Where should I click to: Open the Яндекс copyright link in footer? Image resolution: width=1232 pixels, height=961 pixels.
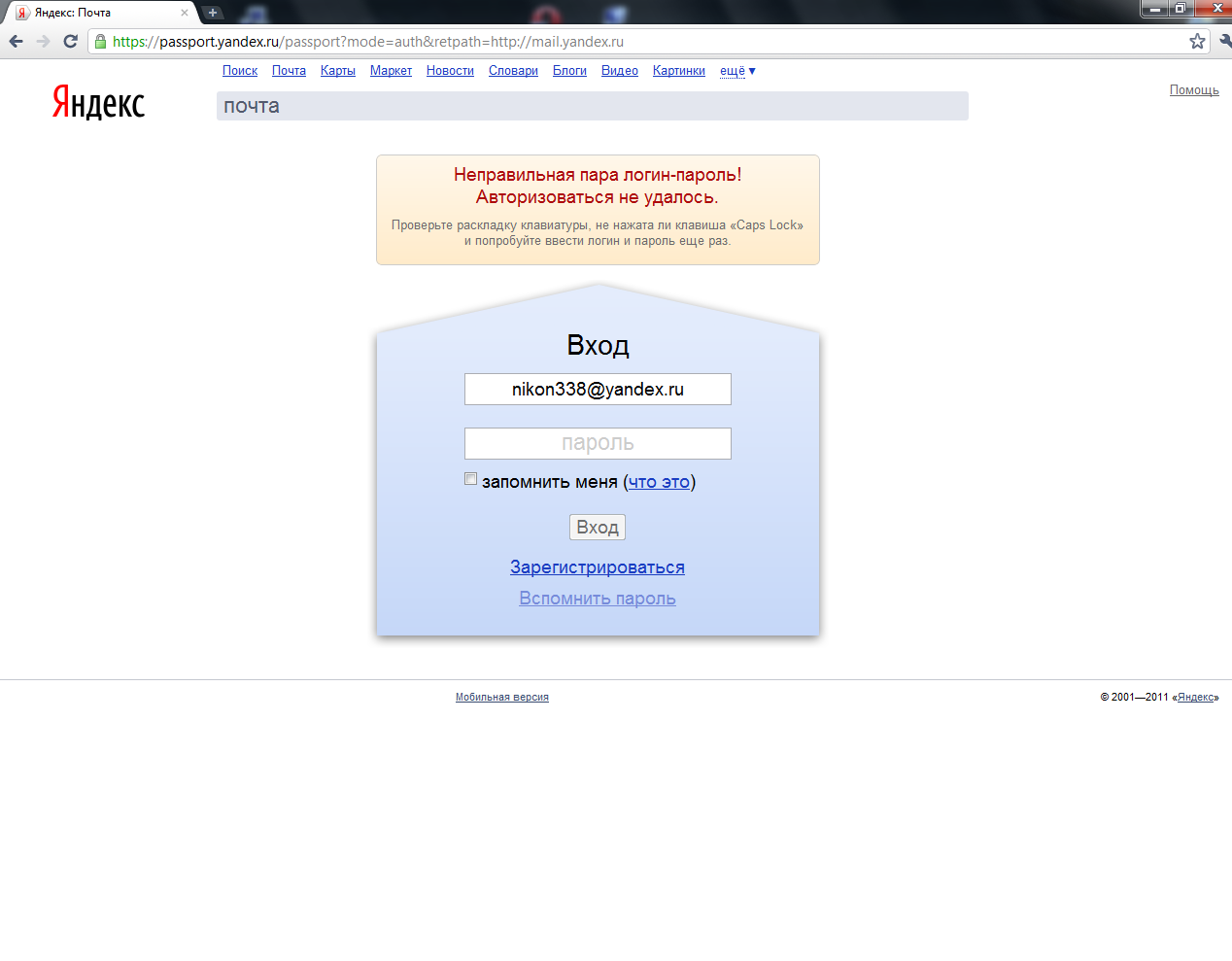(x=1196, y=697)
